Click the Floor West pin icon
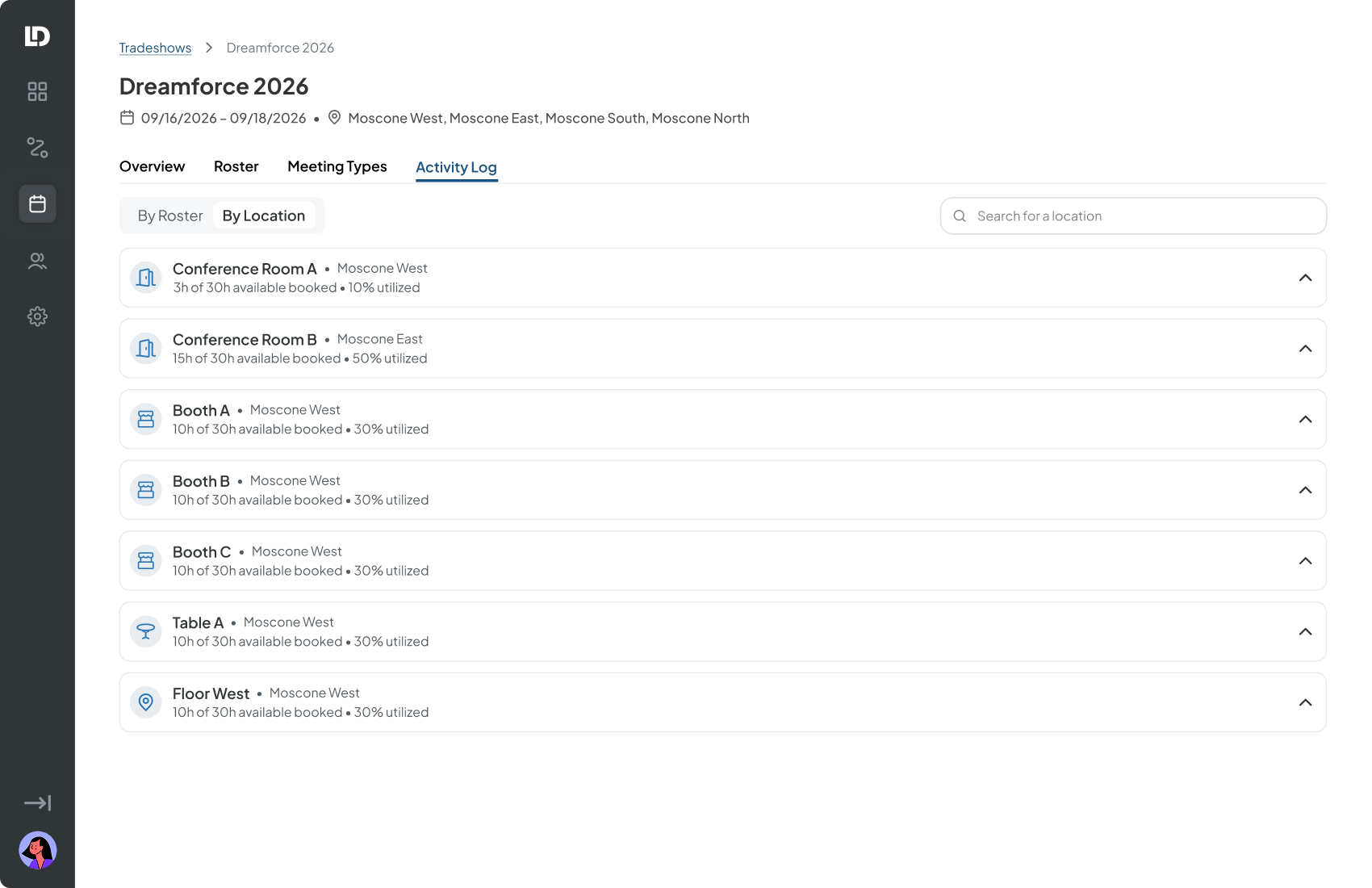This screenshot has height=888, width=1372. point(146,702)
